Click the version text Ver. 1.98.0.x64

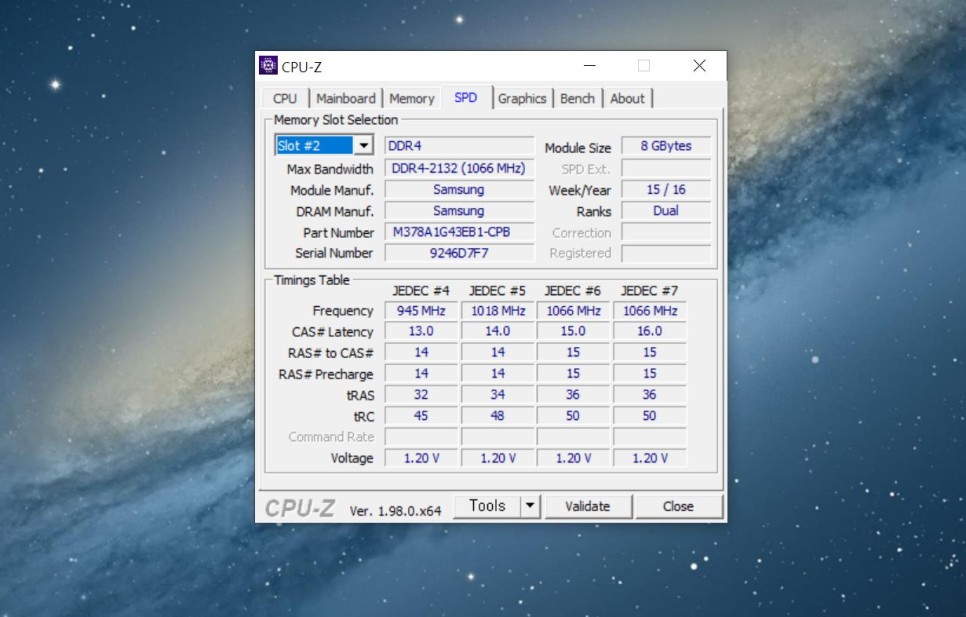click(x=396, y=511)
